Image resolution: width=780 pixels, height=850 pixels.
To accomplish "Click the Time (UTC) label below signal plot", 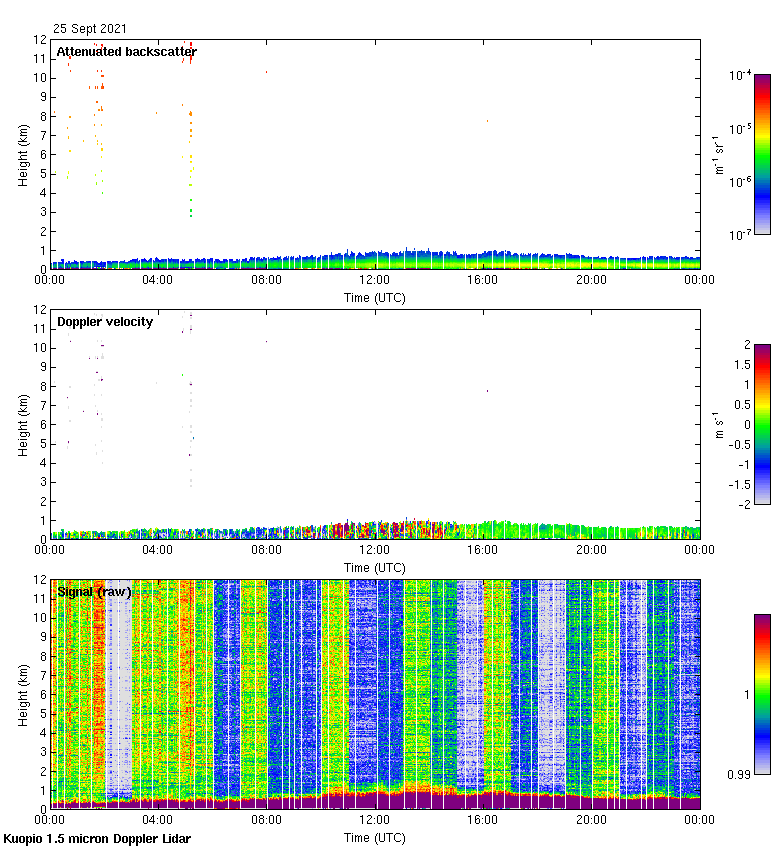I will tap(374, 837).
